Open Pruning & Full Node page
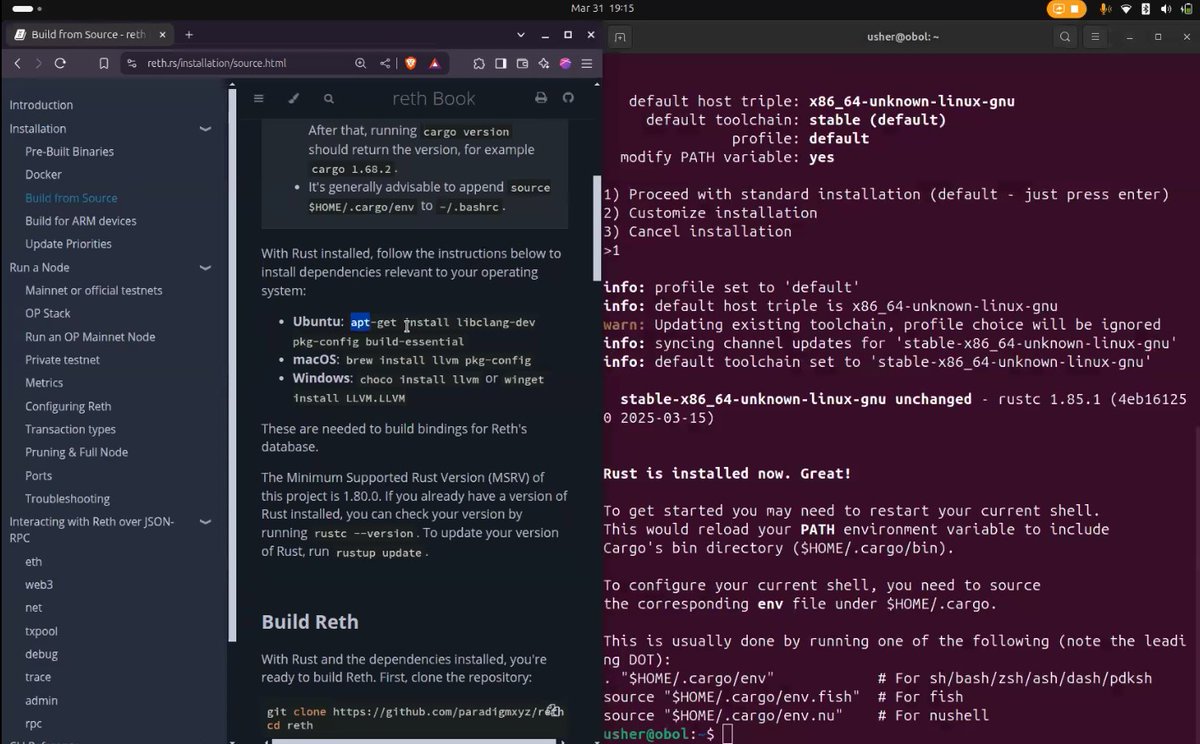 (76, 453)
